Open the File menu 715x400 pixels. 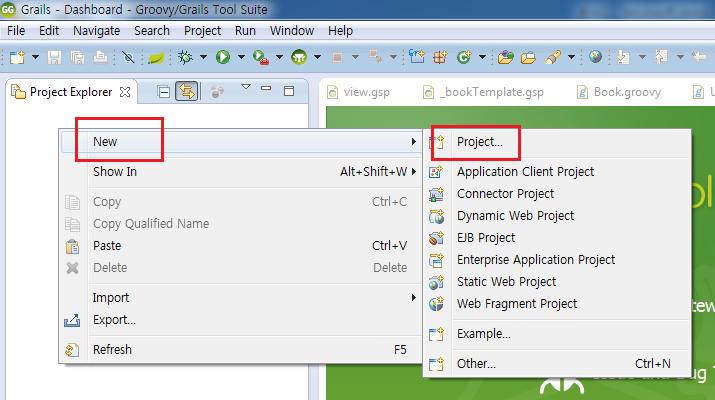coord(16,31)
